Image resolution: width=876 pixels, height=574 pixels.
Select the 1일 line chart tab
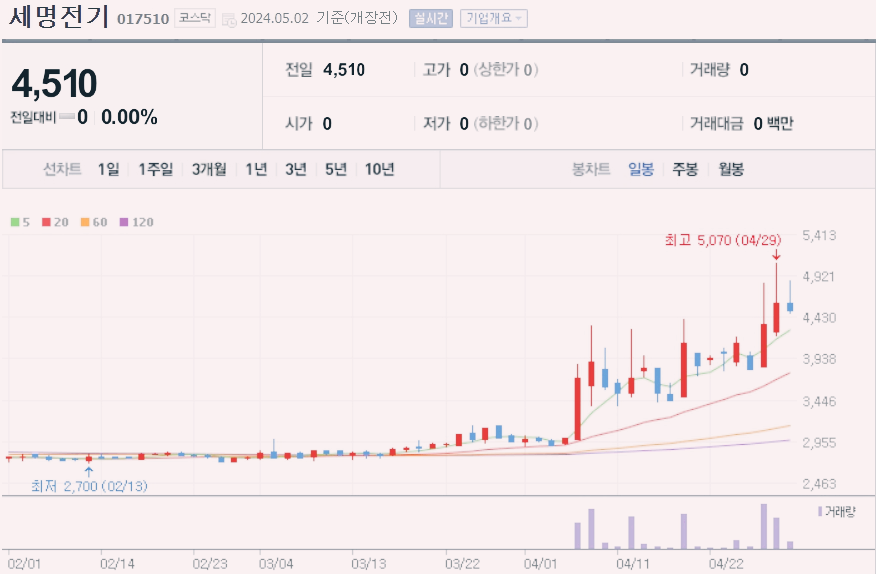[x=108, y=169]
